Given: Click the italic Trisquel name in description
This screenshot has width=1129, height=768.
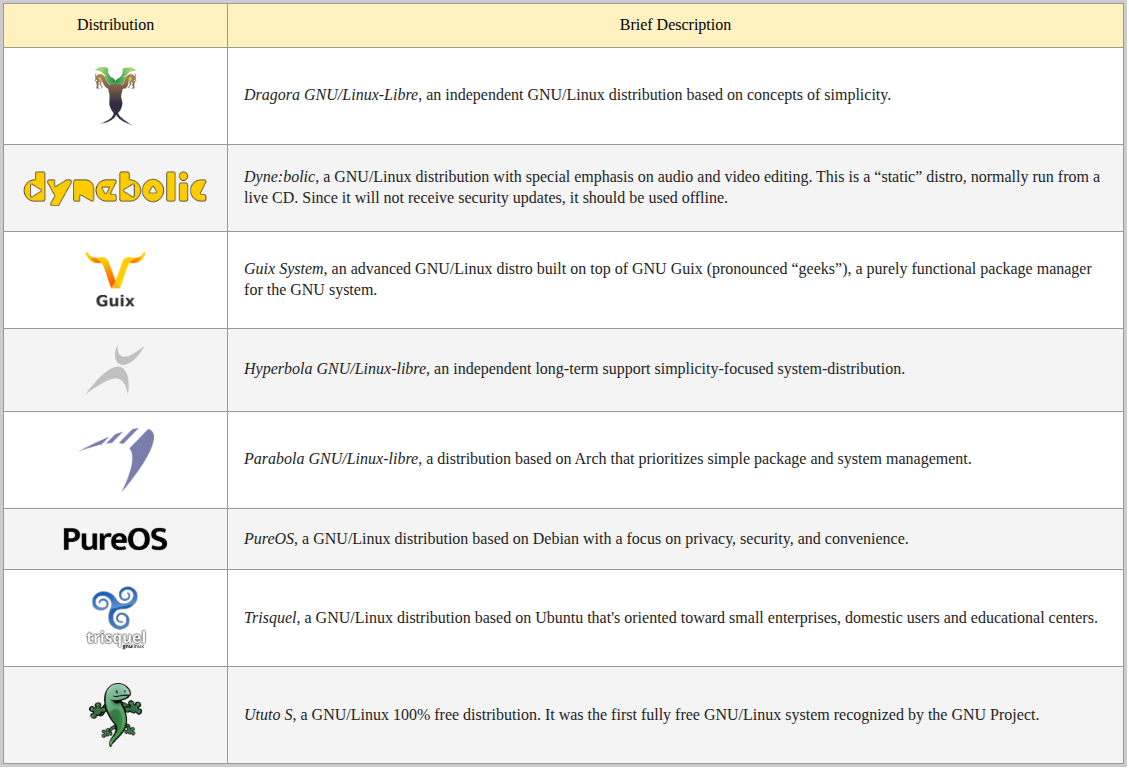Looking at the screenshot, I should click(270, 618).
